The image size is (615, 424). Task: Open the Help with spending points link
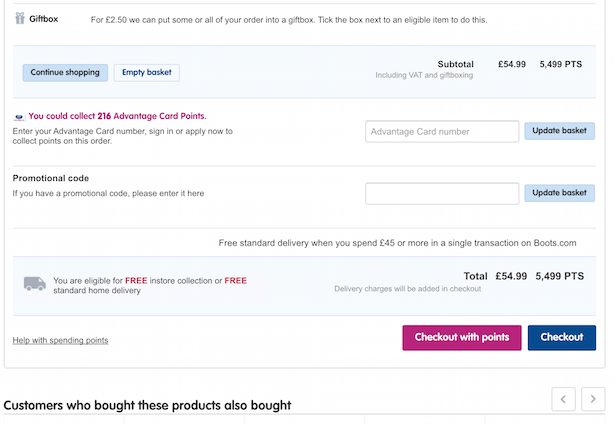click(x=60, y=340)
